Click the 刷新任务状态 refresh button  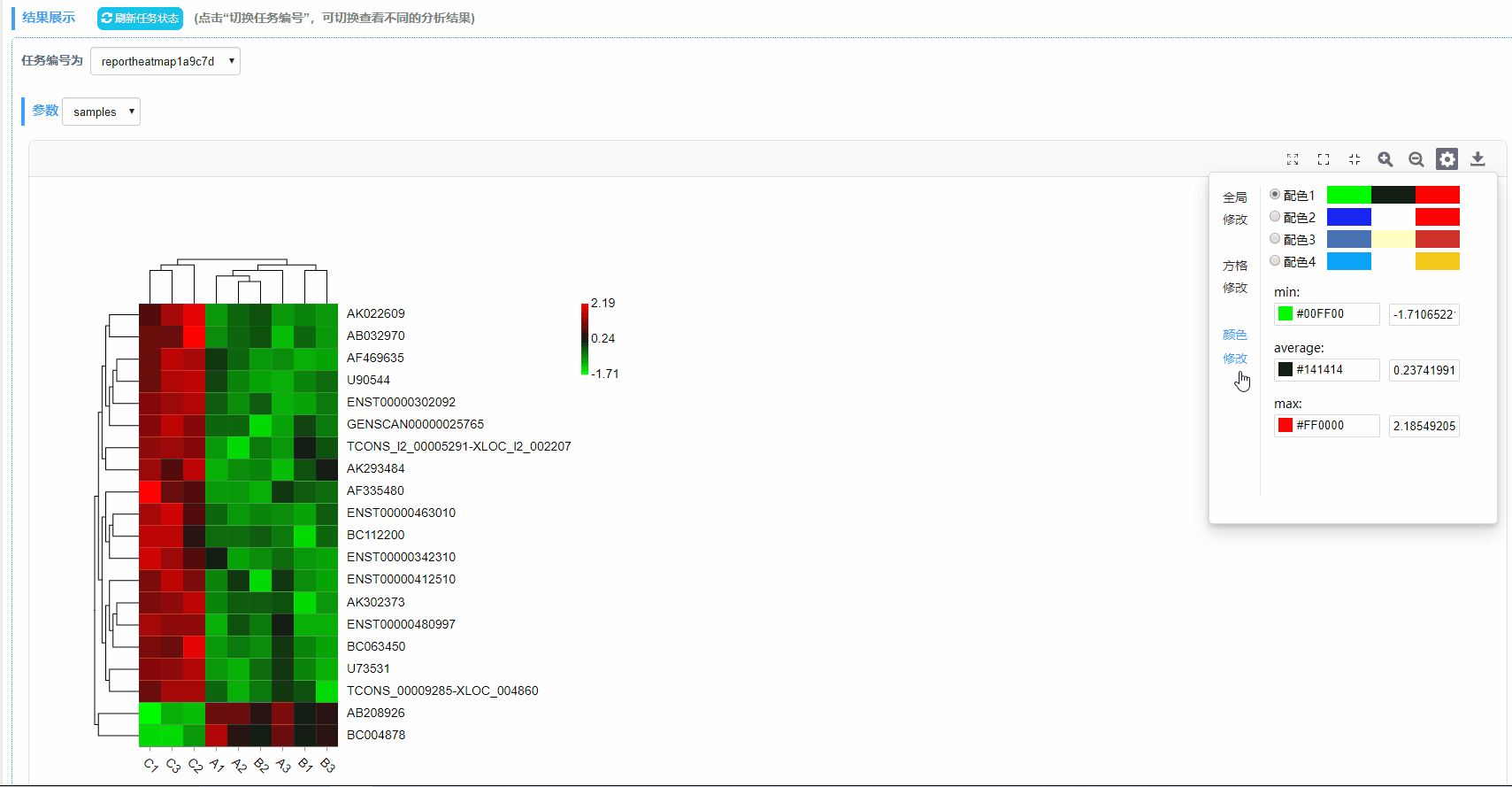click(x=140, y=18)
